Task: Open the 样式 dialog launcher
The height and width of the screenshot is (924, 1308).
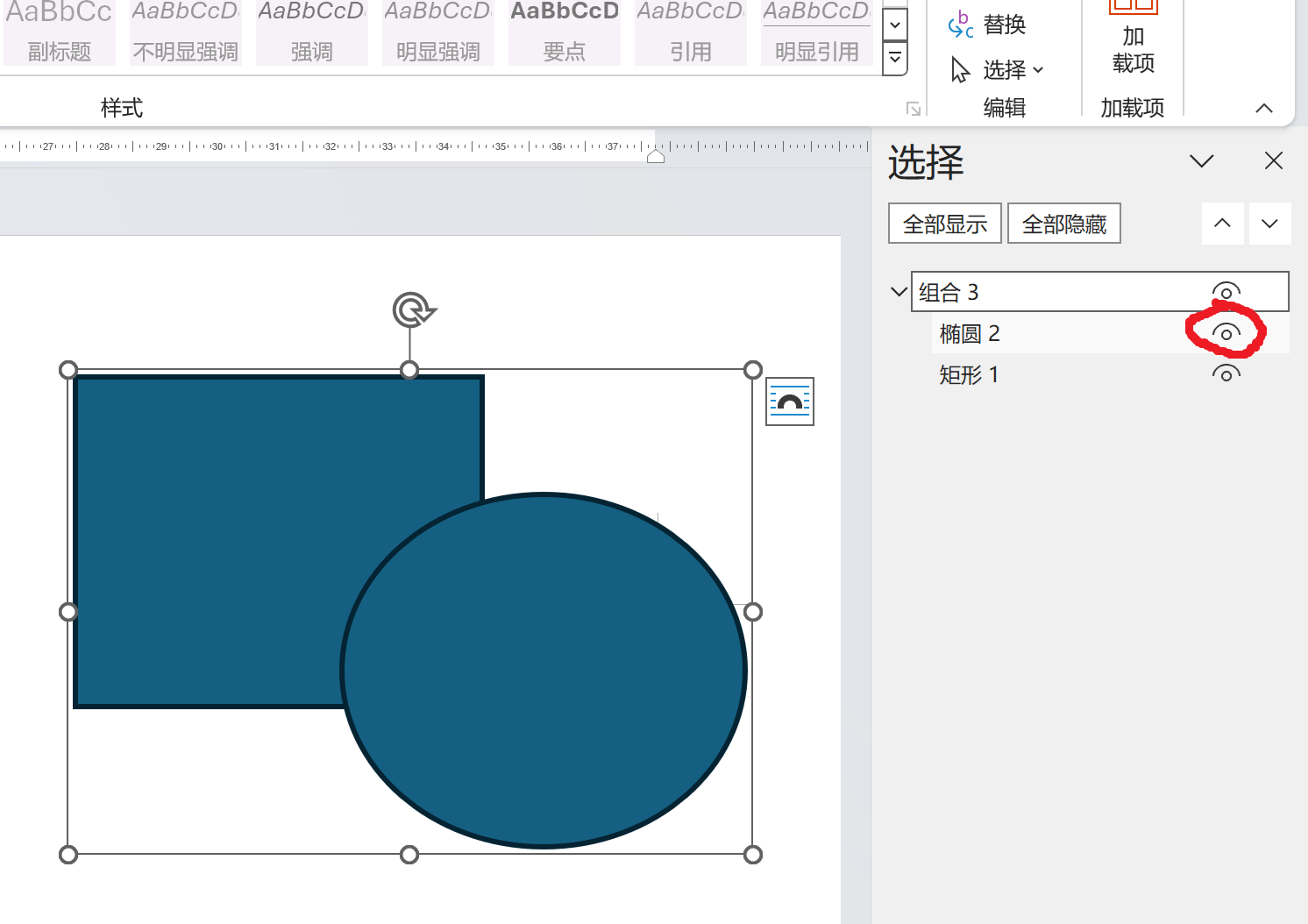Action: click(x=913, y=108)
